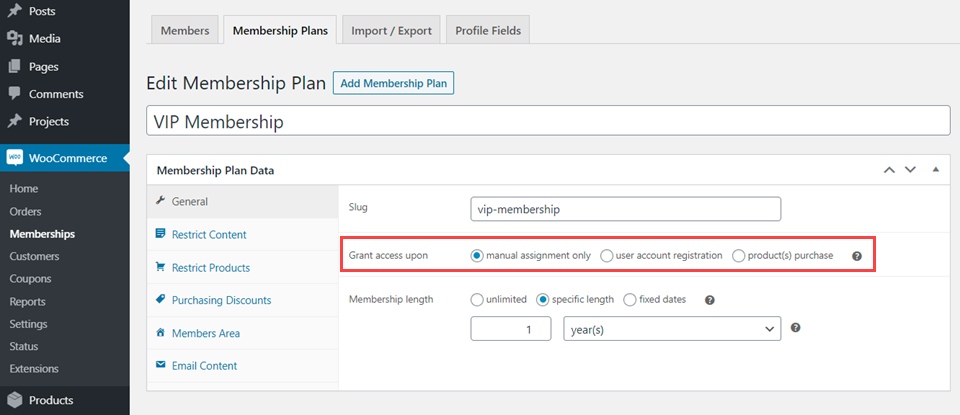Click the Members Area home icon
The image size is (960, 415).
[161, 333]
